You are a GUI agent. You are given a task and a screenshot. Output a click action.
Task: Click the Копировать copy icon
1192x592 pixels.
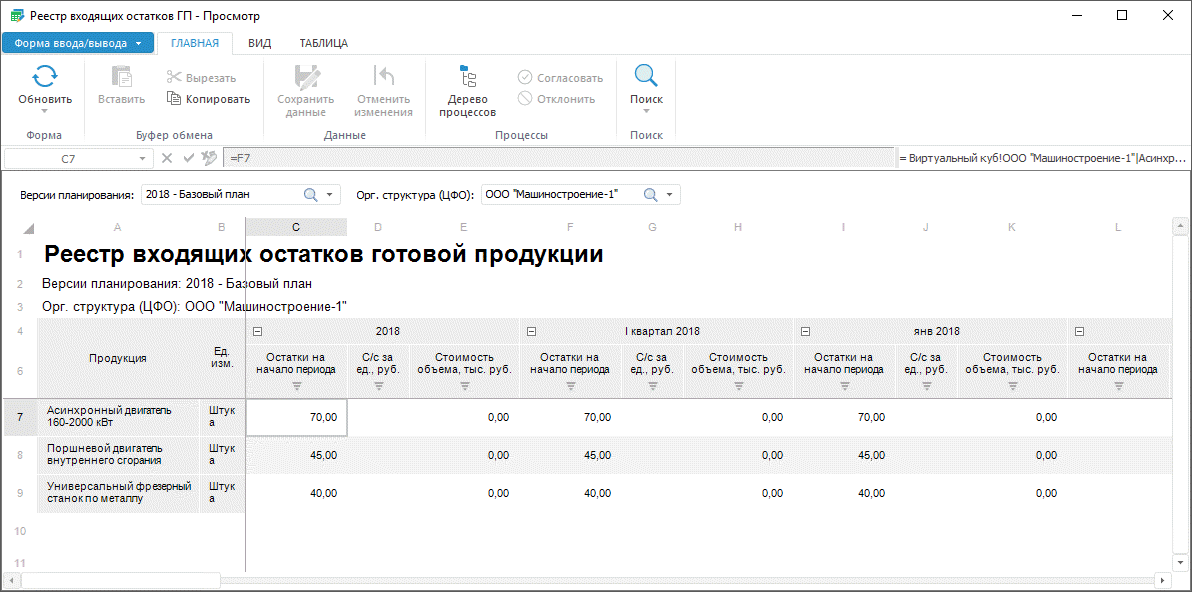[175, 99]
